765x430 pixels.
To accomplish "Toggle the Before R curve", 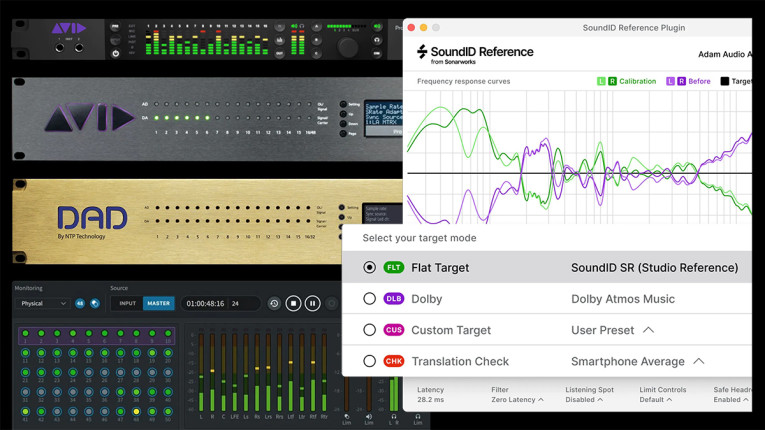I will coord(682,81).
